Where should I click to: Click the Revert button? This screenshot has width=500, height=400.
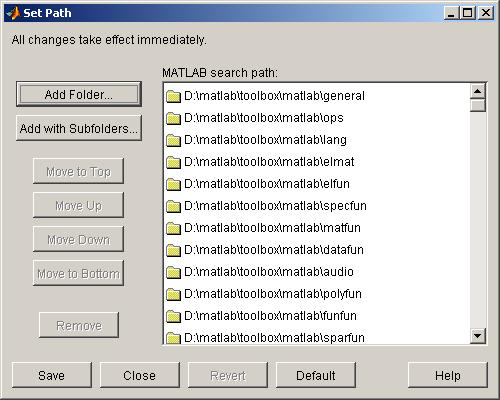click(228, 375)
